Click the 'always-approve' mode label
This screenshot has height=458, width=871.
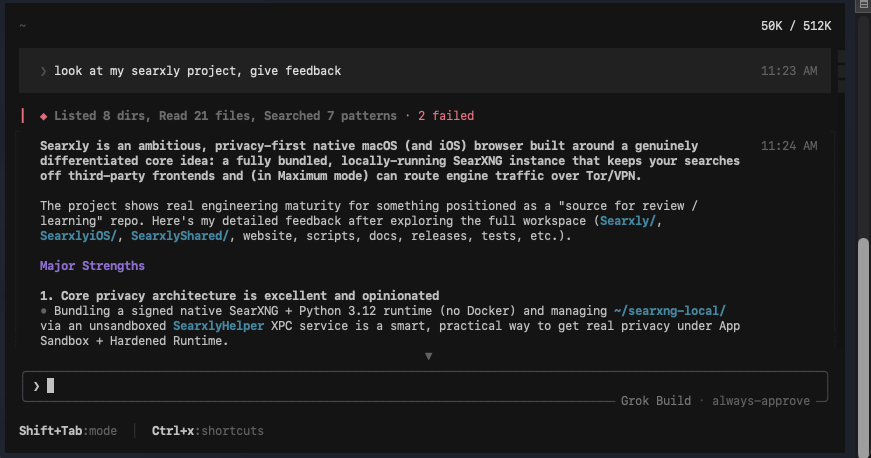[760, 401]
